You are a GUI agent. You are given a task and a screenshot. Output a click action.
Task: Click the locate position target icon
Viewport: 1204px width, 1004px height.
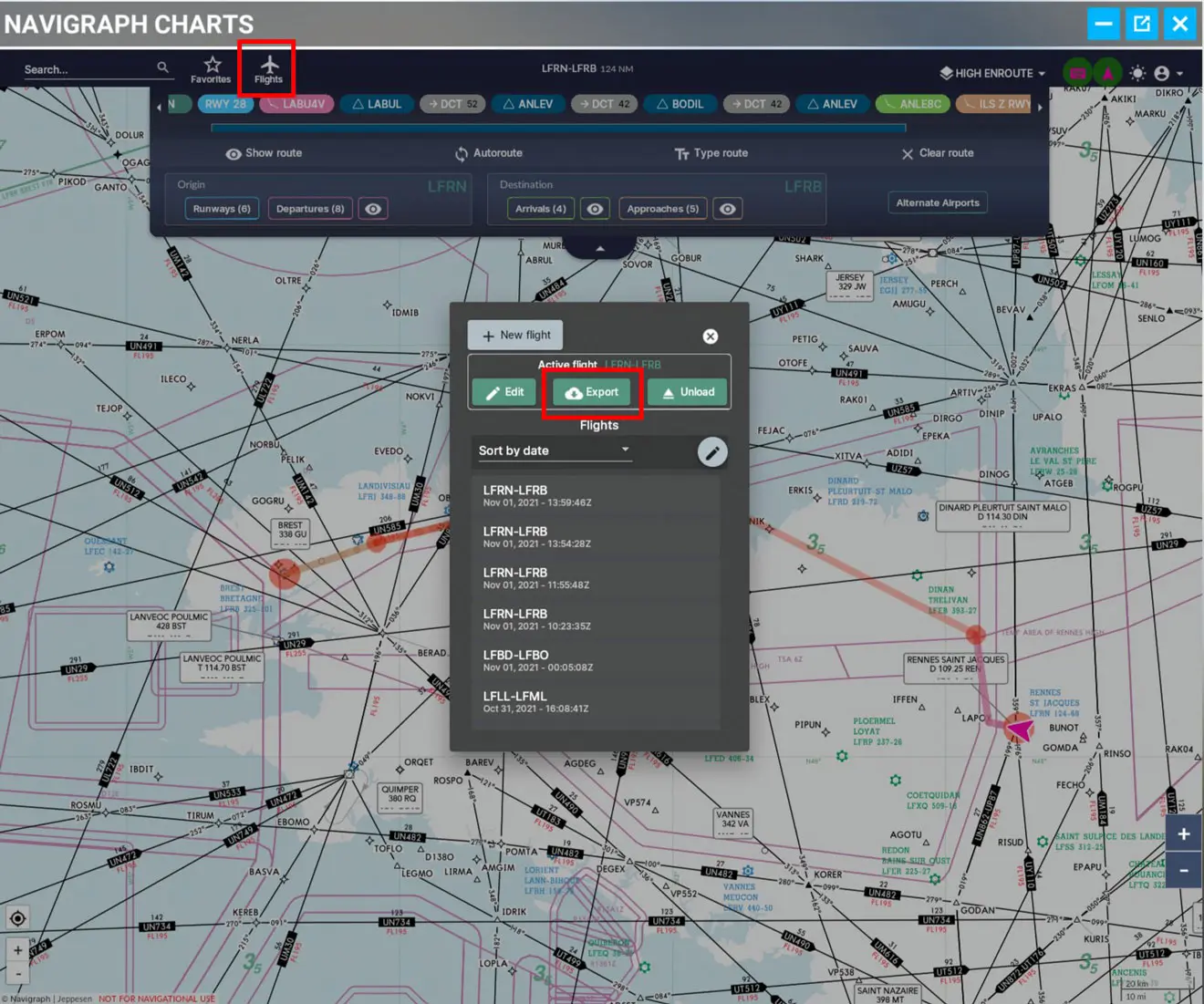point(17,918)
